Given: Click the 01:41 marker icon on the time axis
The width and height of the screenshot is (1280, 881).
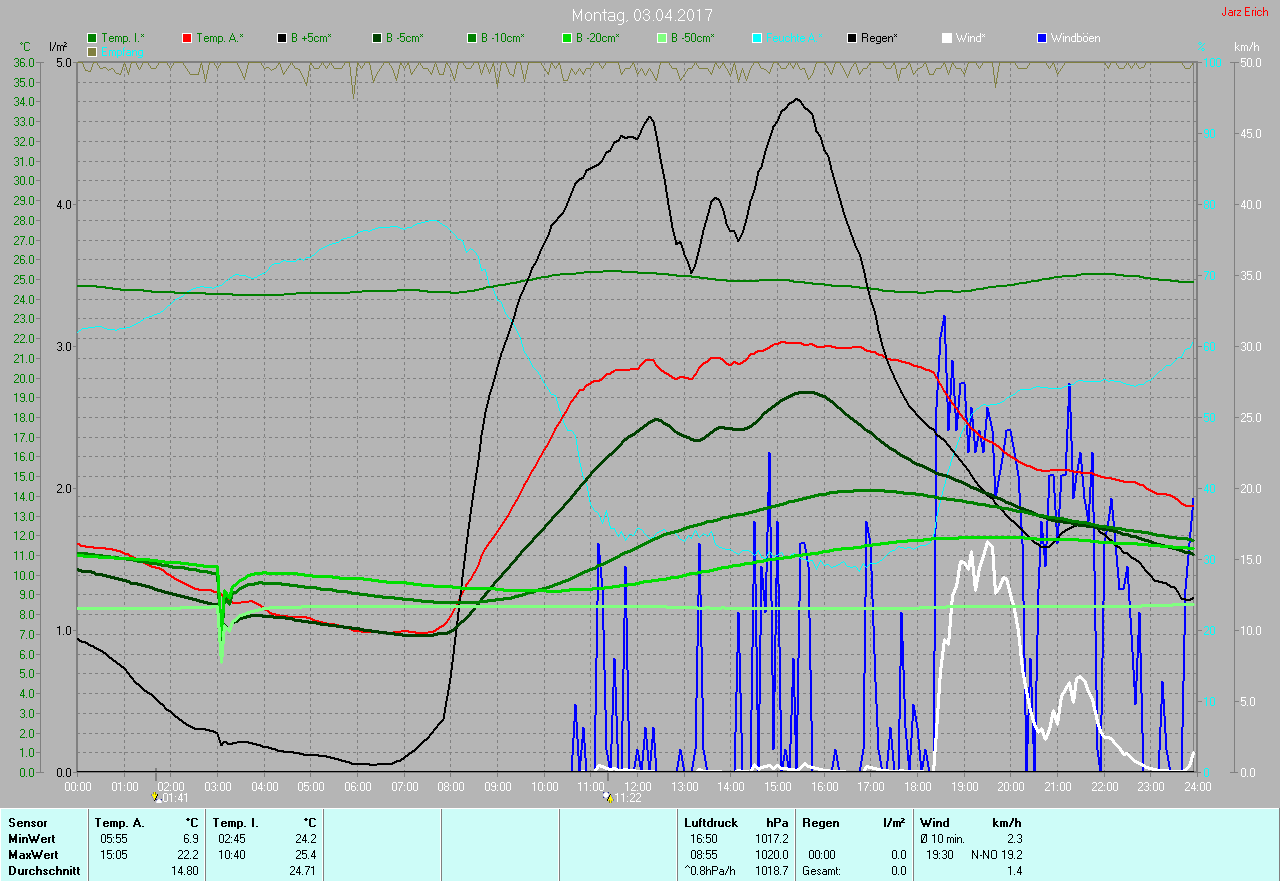Looking at the screenshot, I should tap(155, 797).
